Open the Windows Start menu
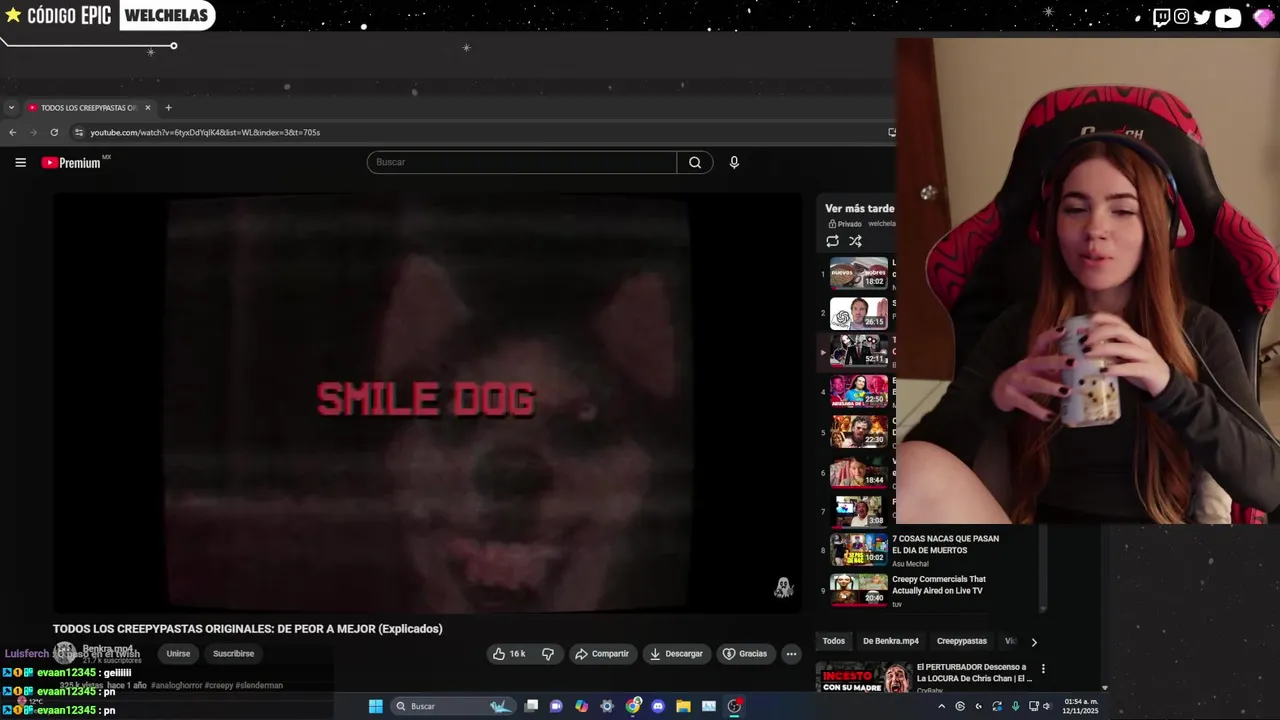Viewport: 1280px width, 720px height. (375, 706)
